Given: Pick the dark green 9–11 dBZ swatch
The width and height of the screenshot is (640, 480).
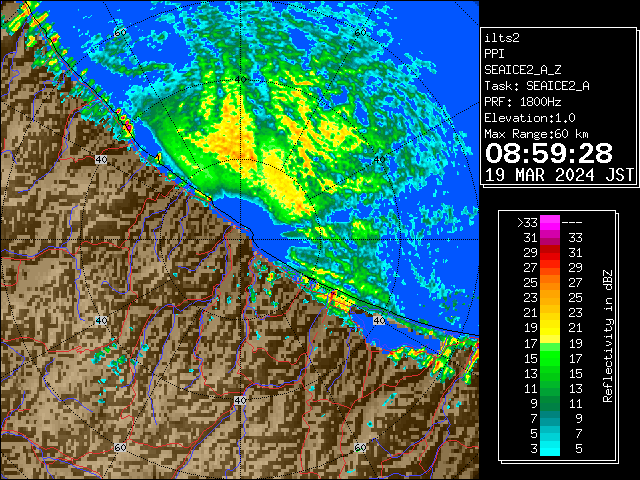Looking at the screenshot, I should (550, 403).
